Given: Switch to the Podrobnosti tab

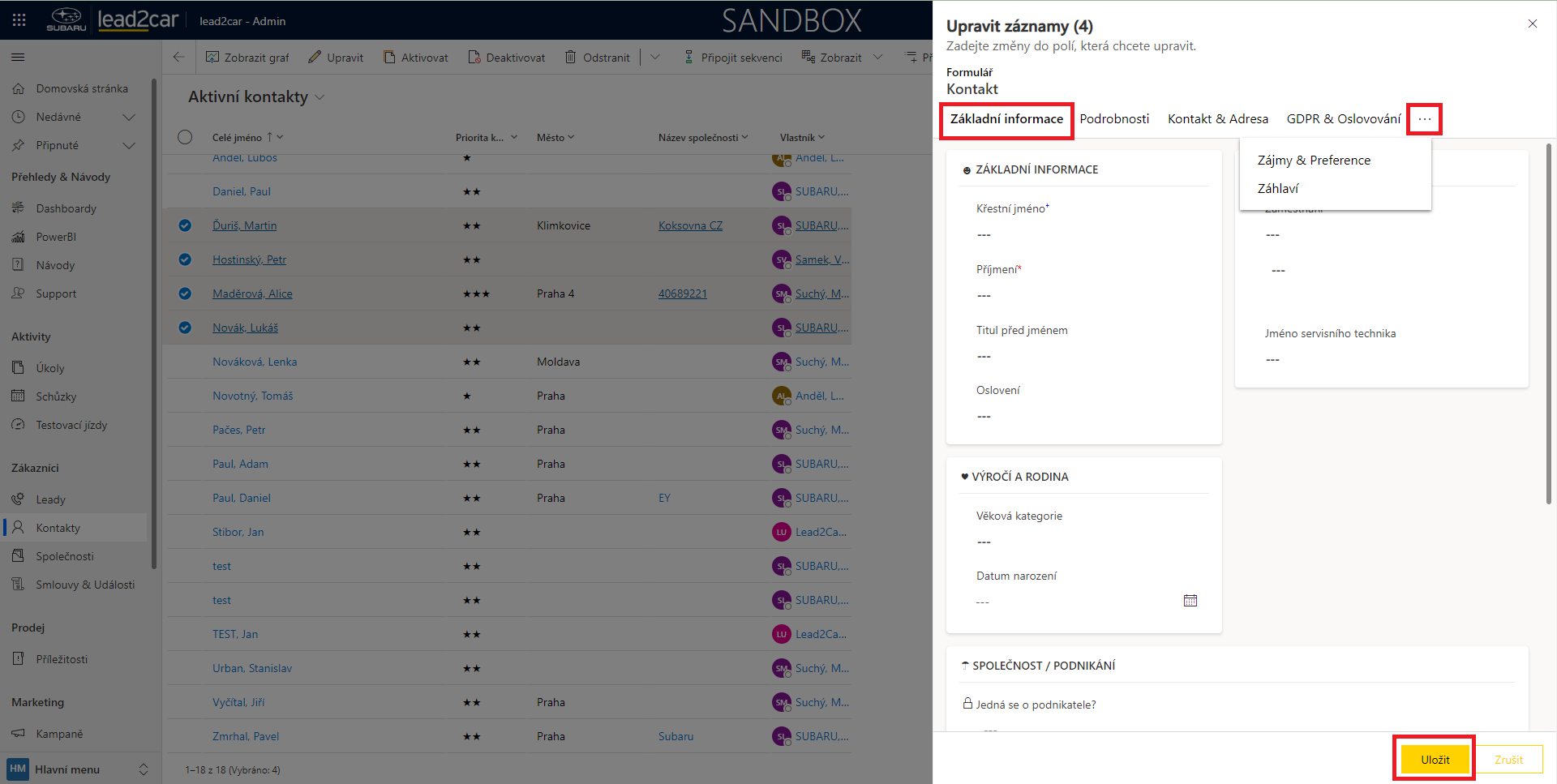Looking at the screenshot, I should (1113, 119).
